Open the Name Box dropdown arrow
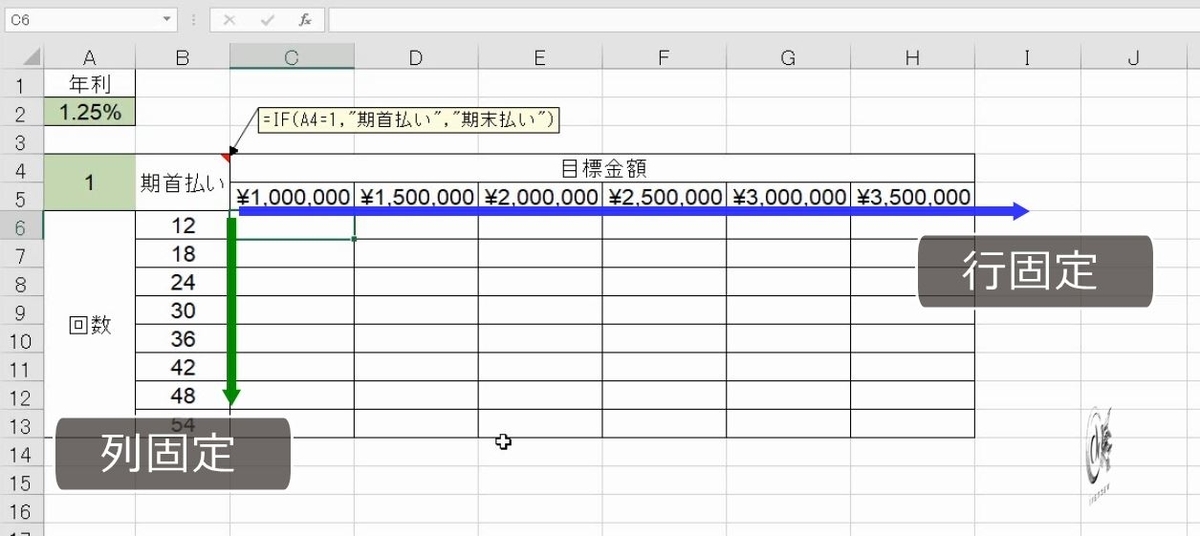Image resolution: width=1200 pixels, height=536 pixels. 166,19
